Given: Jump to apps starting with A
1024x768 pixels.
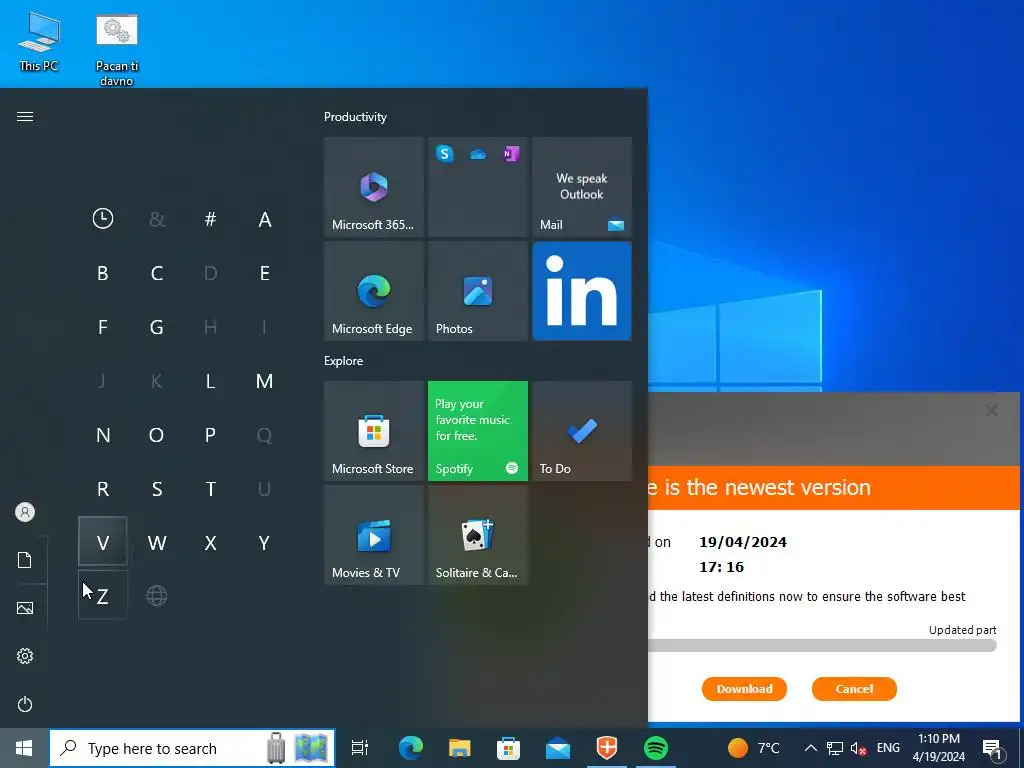Looking at the screenshot, I should pyautogui.click(x=264, y=219).
